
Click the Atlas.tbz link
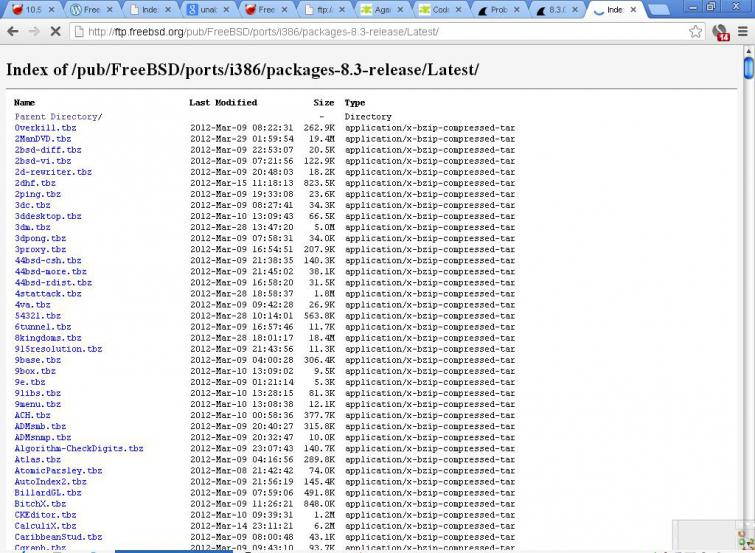coord(38,460)
